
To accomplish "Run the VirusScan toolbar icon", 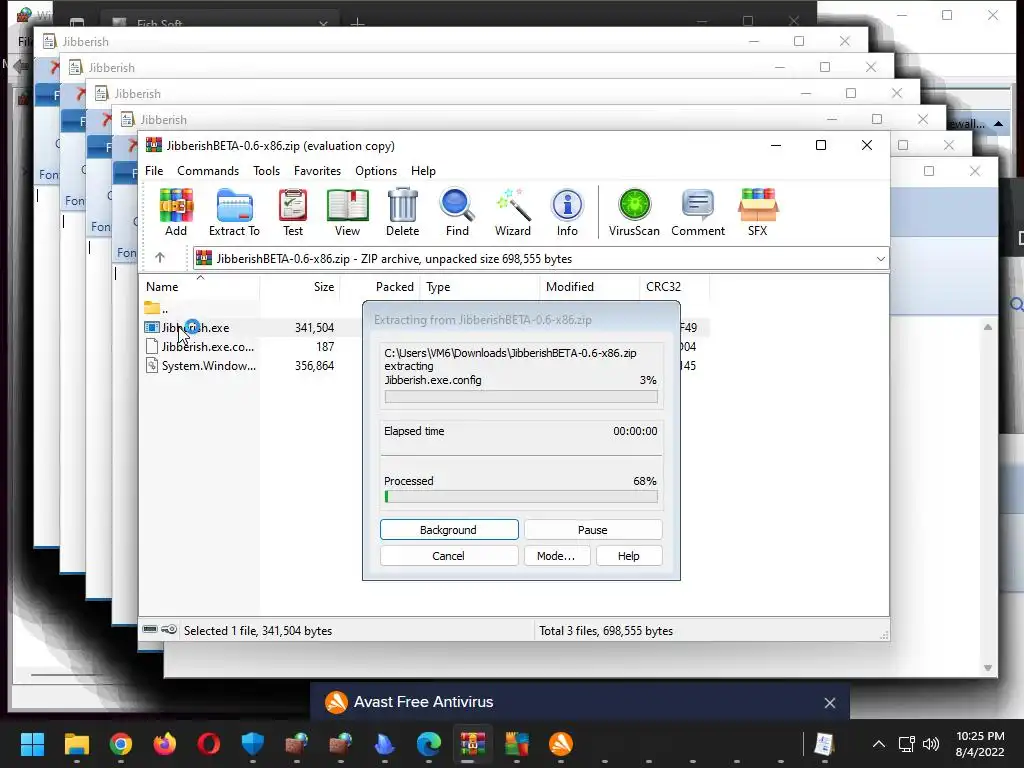I will point(634,212).
